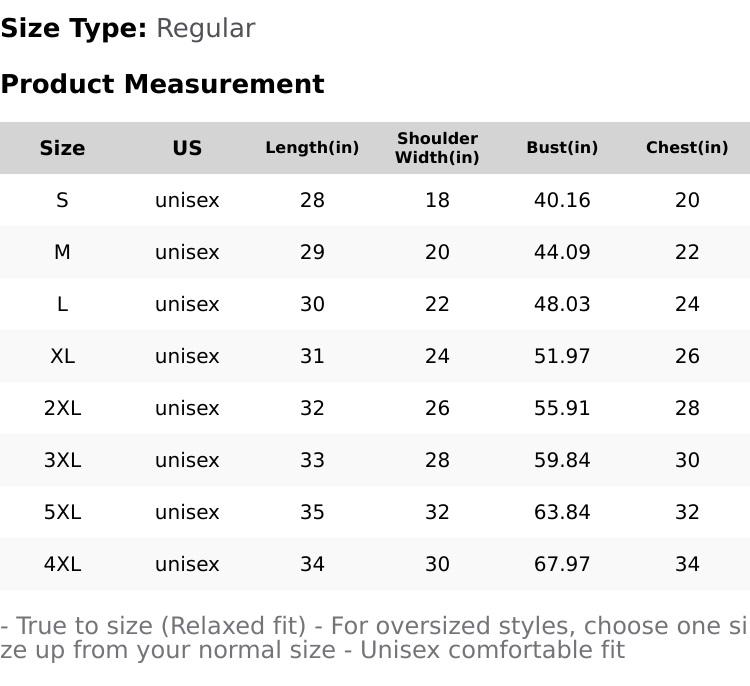Select the 2XL size row label

(x=62, y=408)
